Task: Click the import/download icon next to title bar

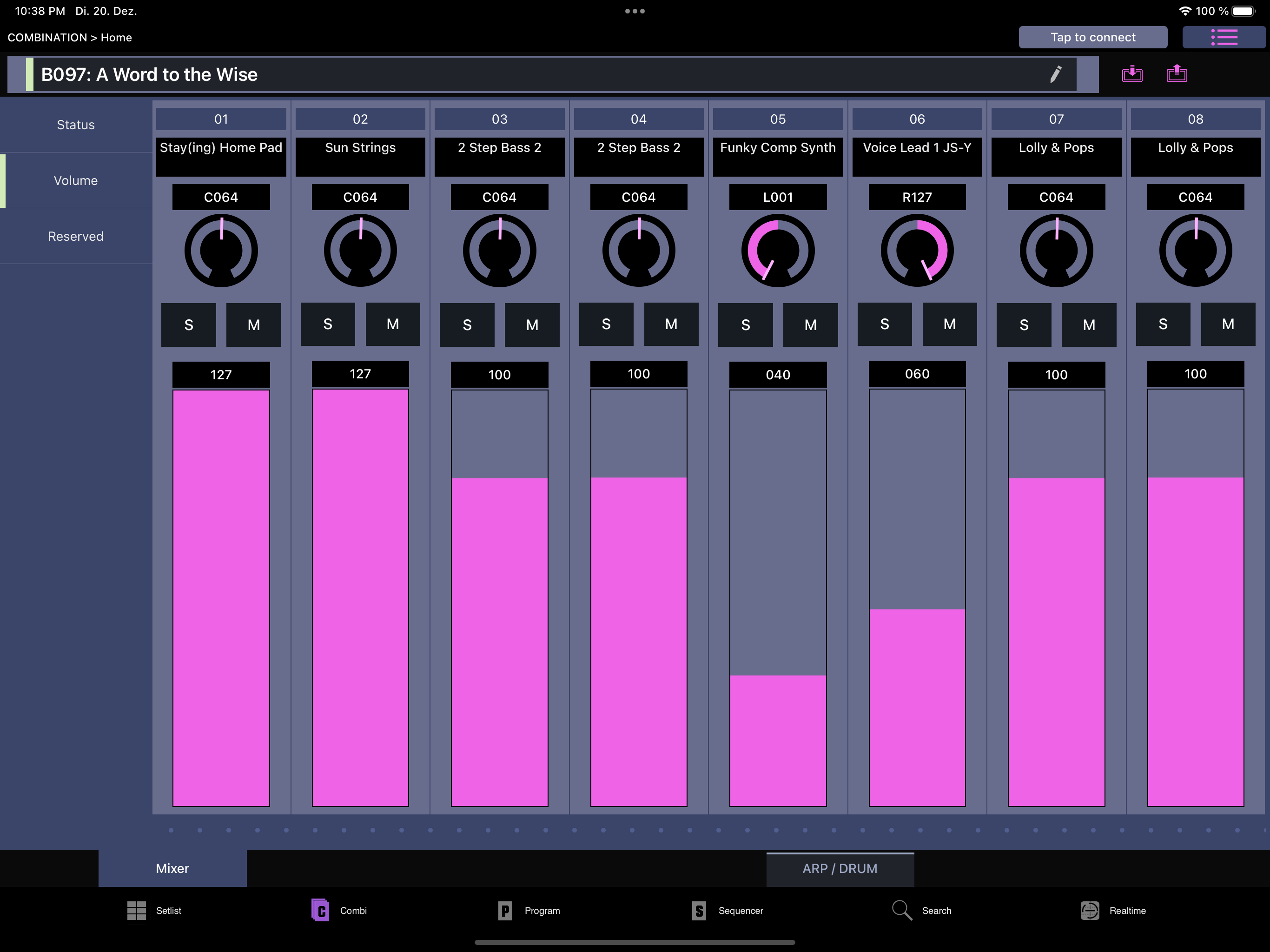Action: (1132, 74)
